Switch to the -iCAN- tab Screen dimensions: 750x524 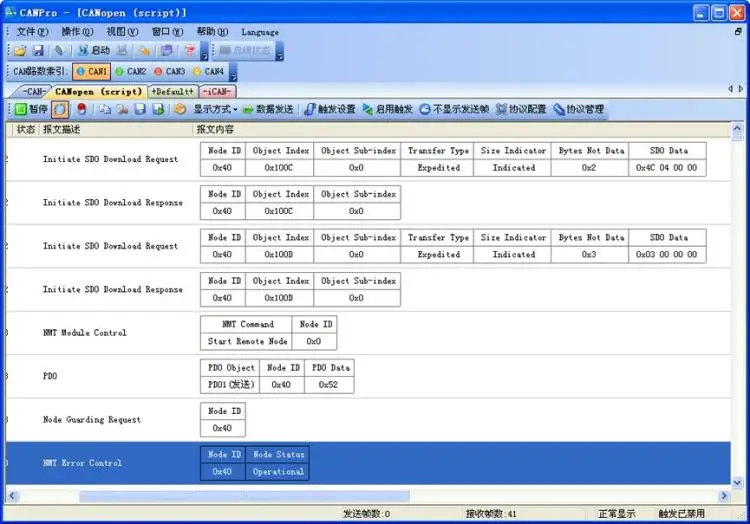tap(217, 91)
